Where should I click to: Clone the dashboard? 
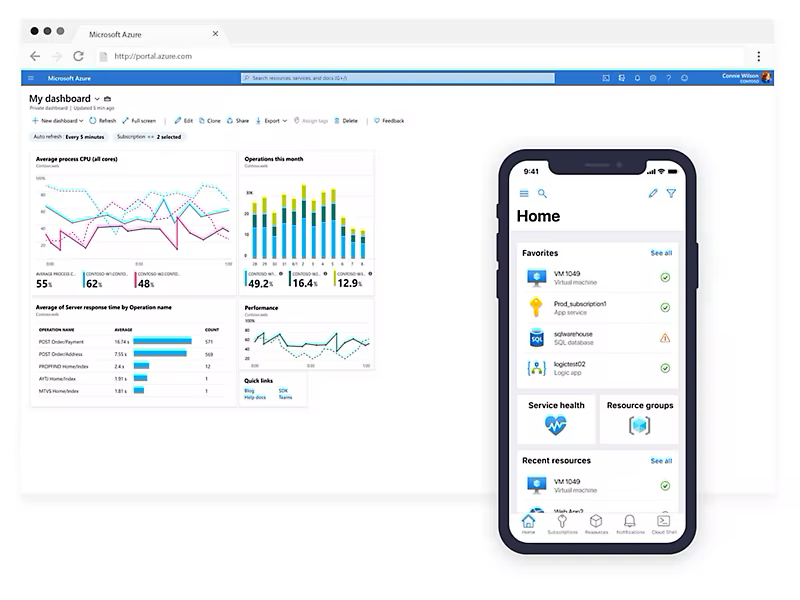(x=210, y=121)
